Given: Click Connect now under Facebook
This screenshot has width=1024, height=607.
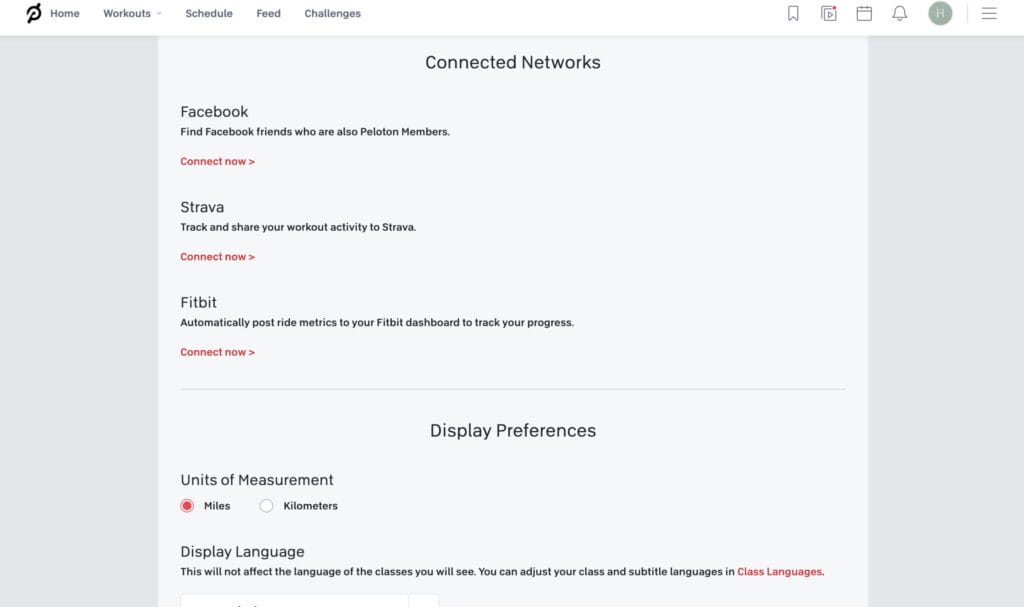Looking at the screenshot, I should [217, 161].
